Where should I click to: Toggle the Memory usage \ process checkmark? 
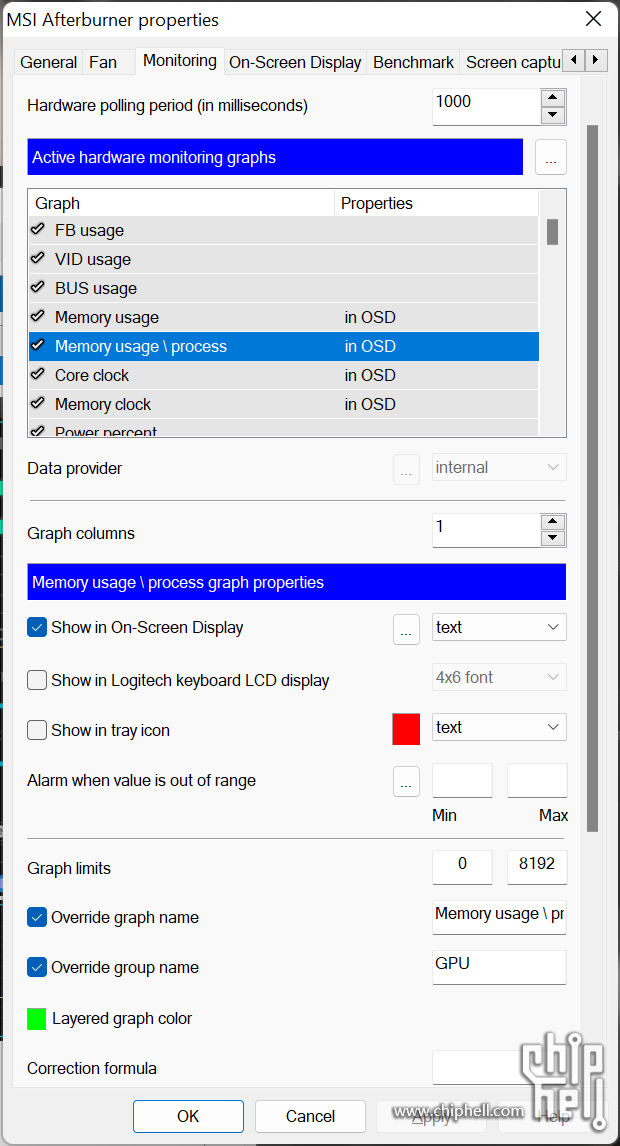tap(37, 346)
